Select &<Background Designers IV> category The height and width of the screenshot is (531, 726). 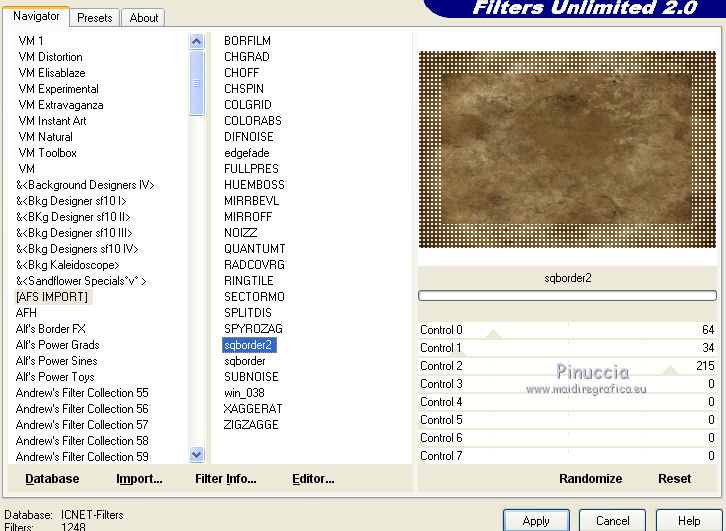tap(85, 185)
